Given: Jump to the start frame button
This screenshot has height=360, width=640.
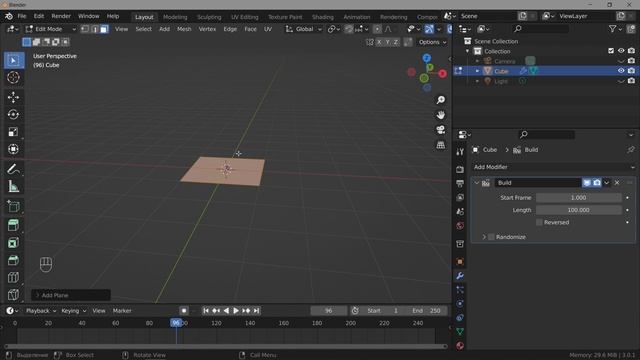Looking at the screenshot, I should [x=206, y=311].
